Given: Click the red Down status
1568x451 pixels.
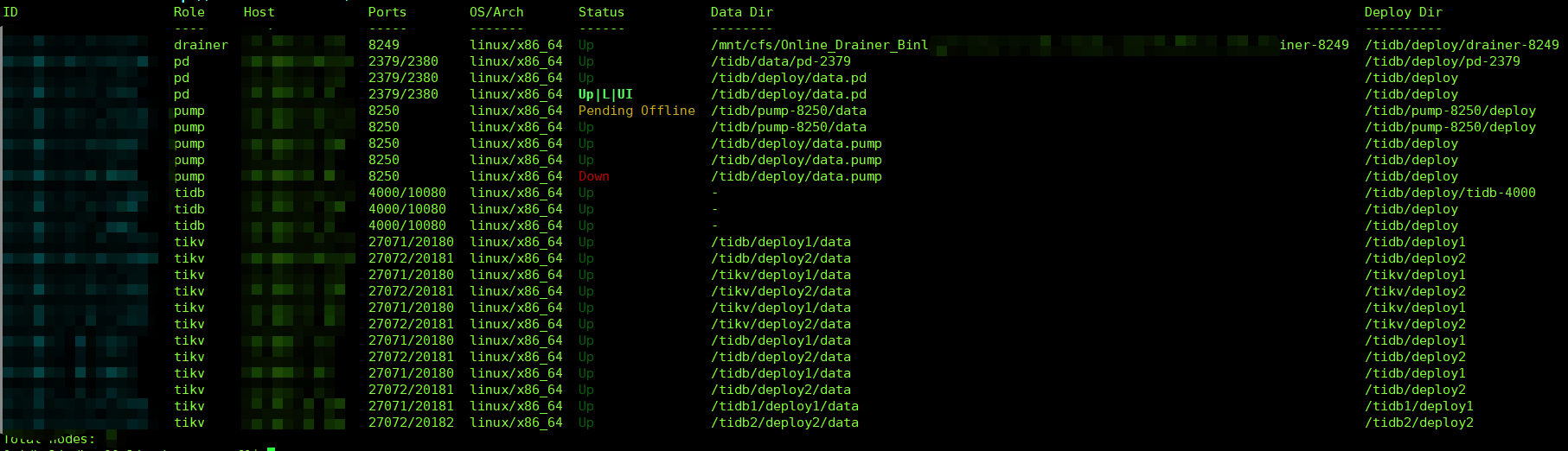Looking at the screenshot, I should [x=593, y=176].
